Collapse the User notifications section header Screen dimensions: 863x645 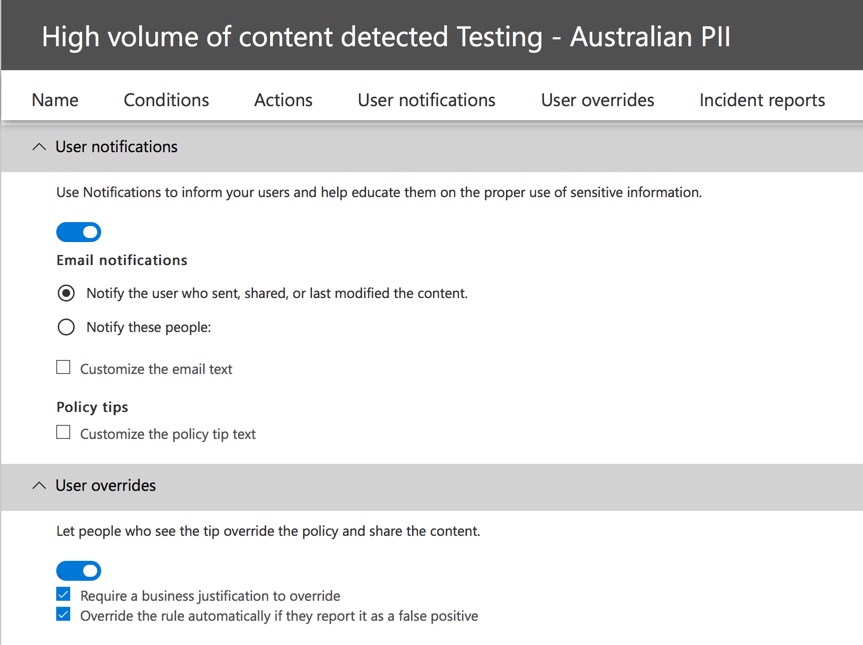(x=117, y=146)
